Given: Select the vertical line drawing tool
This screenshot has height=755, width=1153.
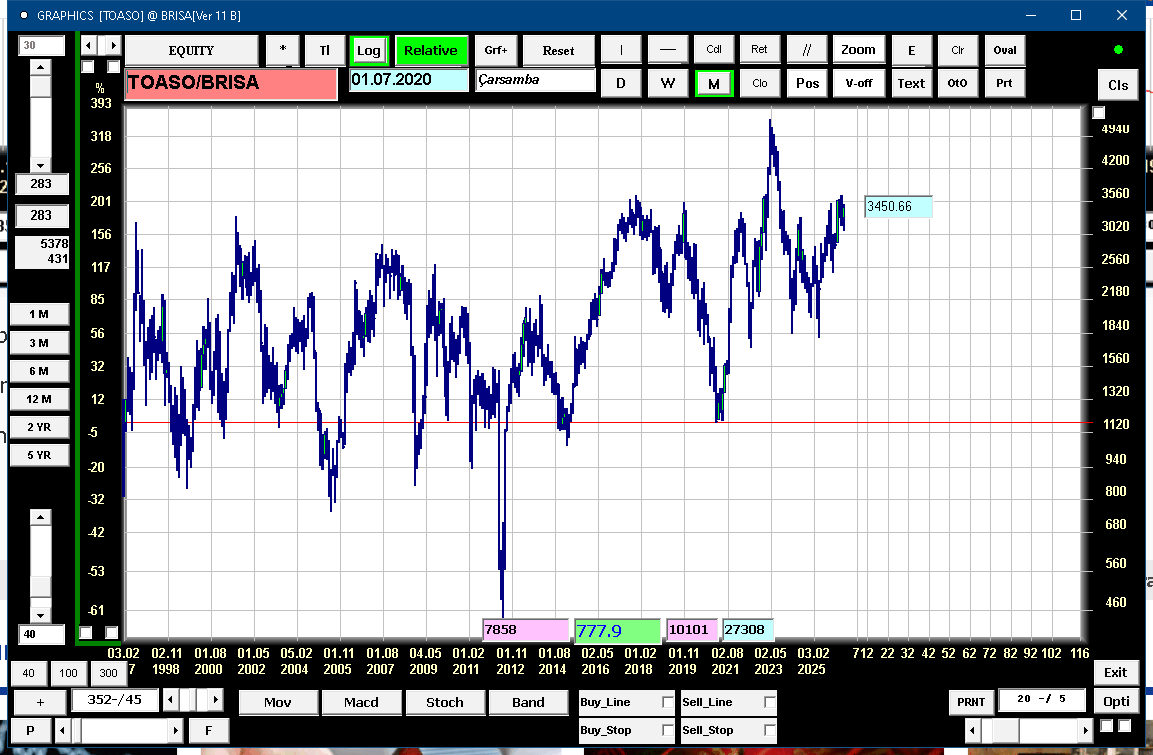Looking at the screenshot, I should pos(621,50).
